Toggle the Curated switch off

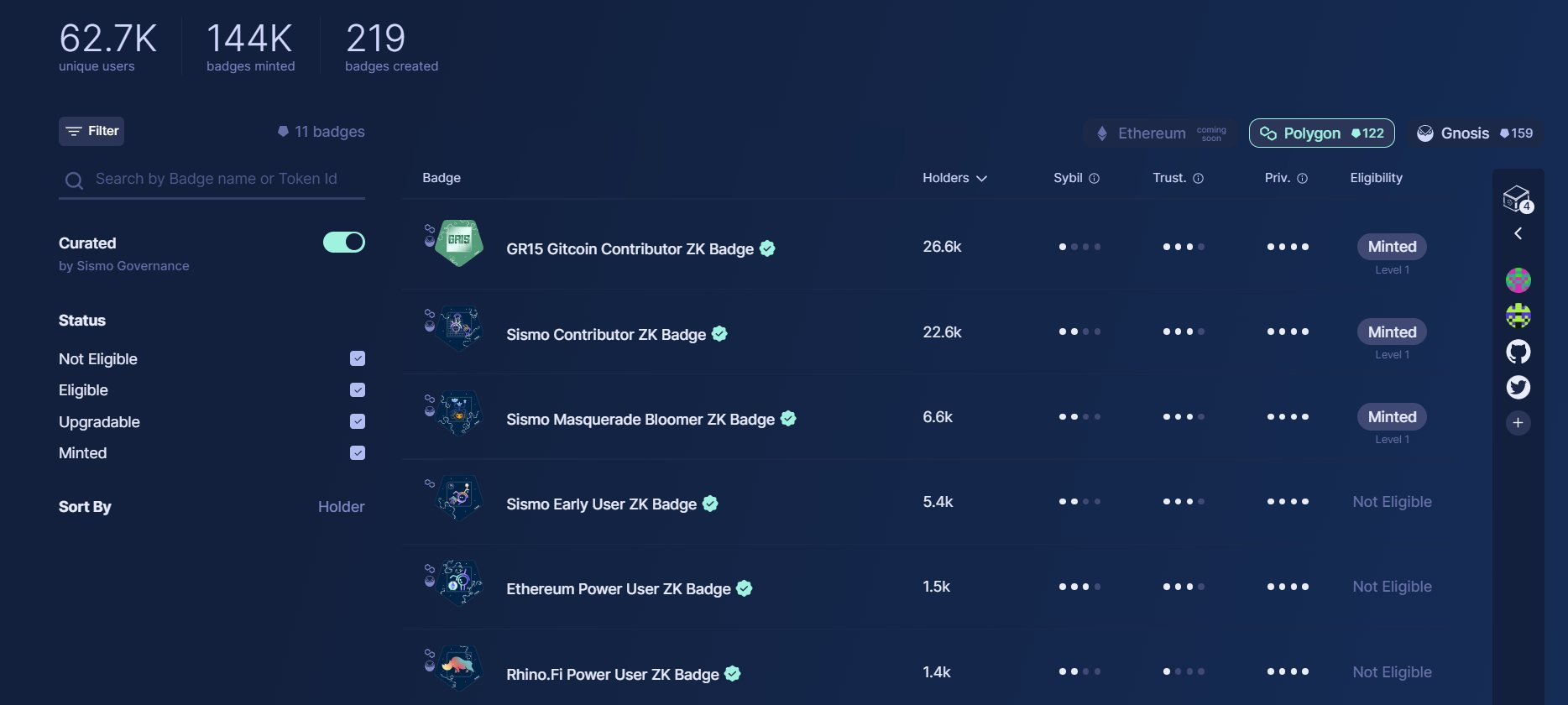coord(344,243)
